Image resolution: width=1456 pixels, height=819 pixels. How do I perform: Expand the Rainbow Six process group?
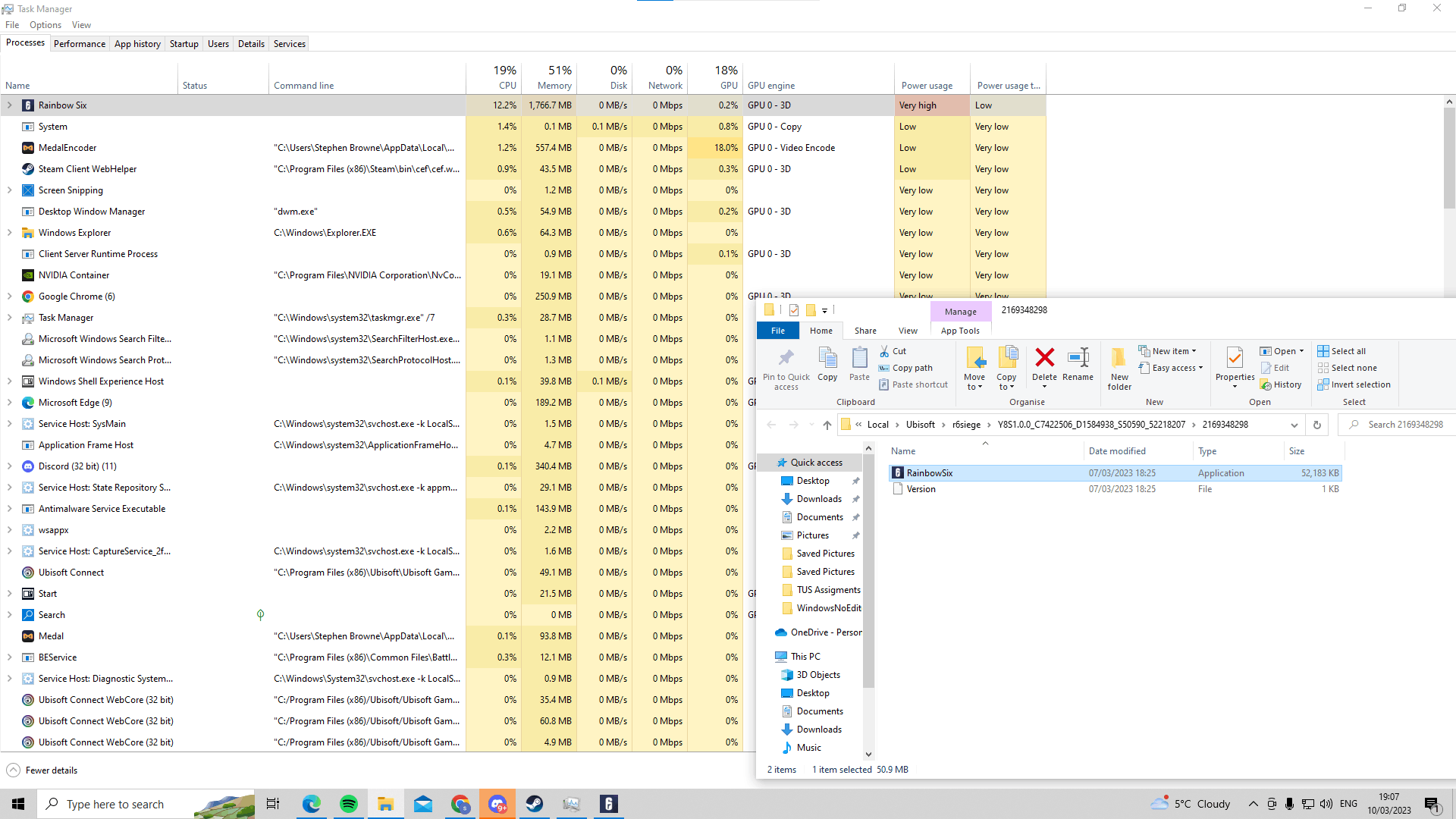10,105
